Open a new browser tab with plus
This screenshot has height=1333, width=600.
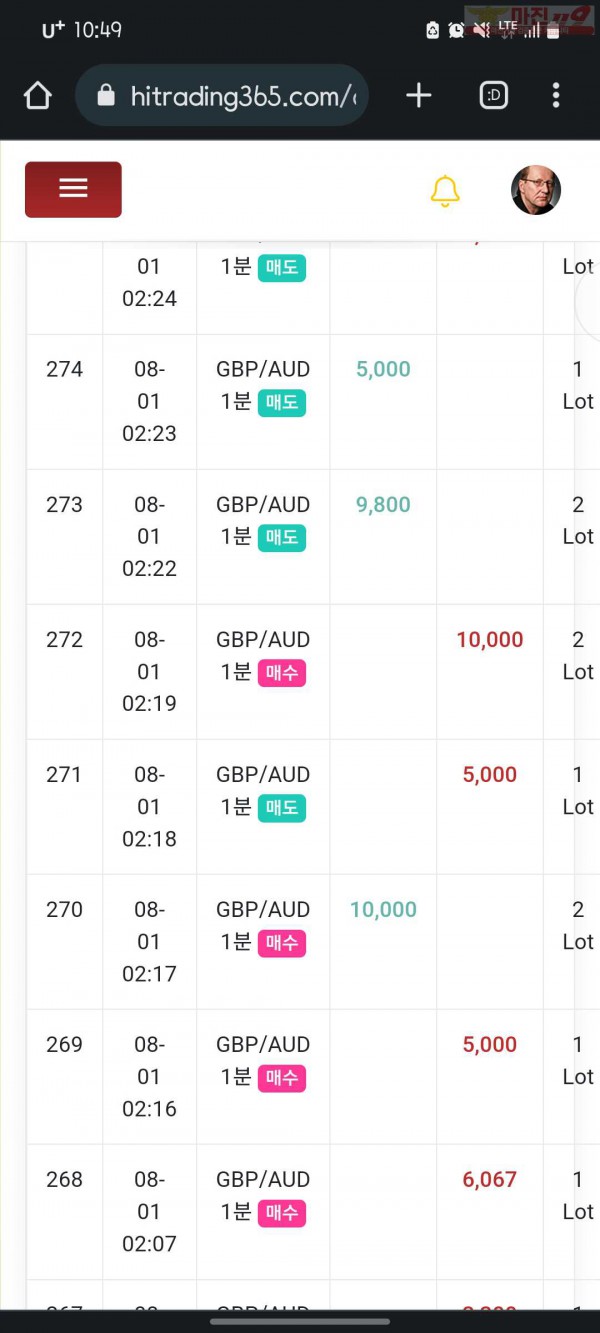(x=419, y=96)
